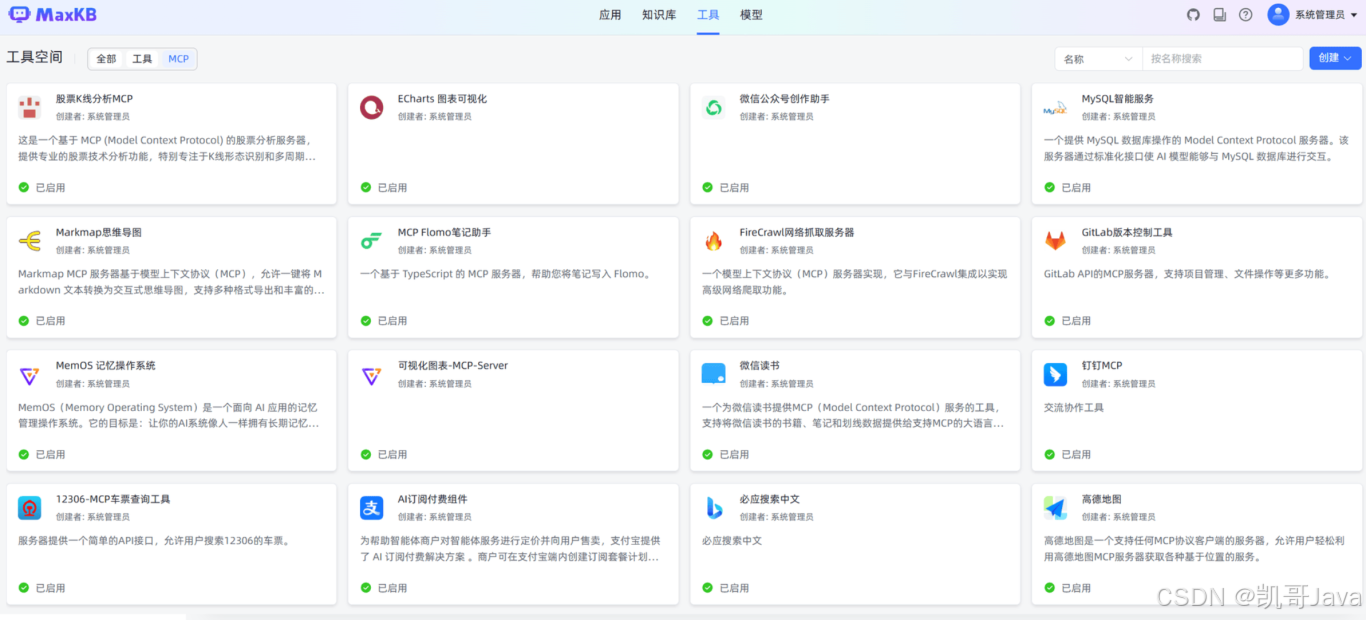
Task: Click 系统管理员 username in header
Action: point(1320,15)
